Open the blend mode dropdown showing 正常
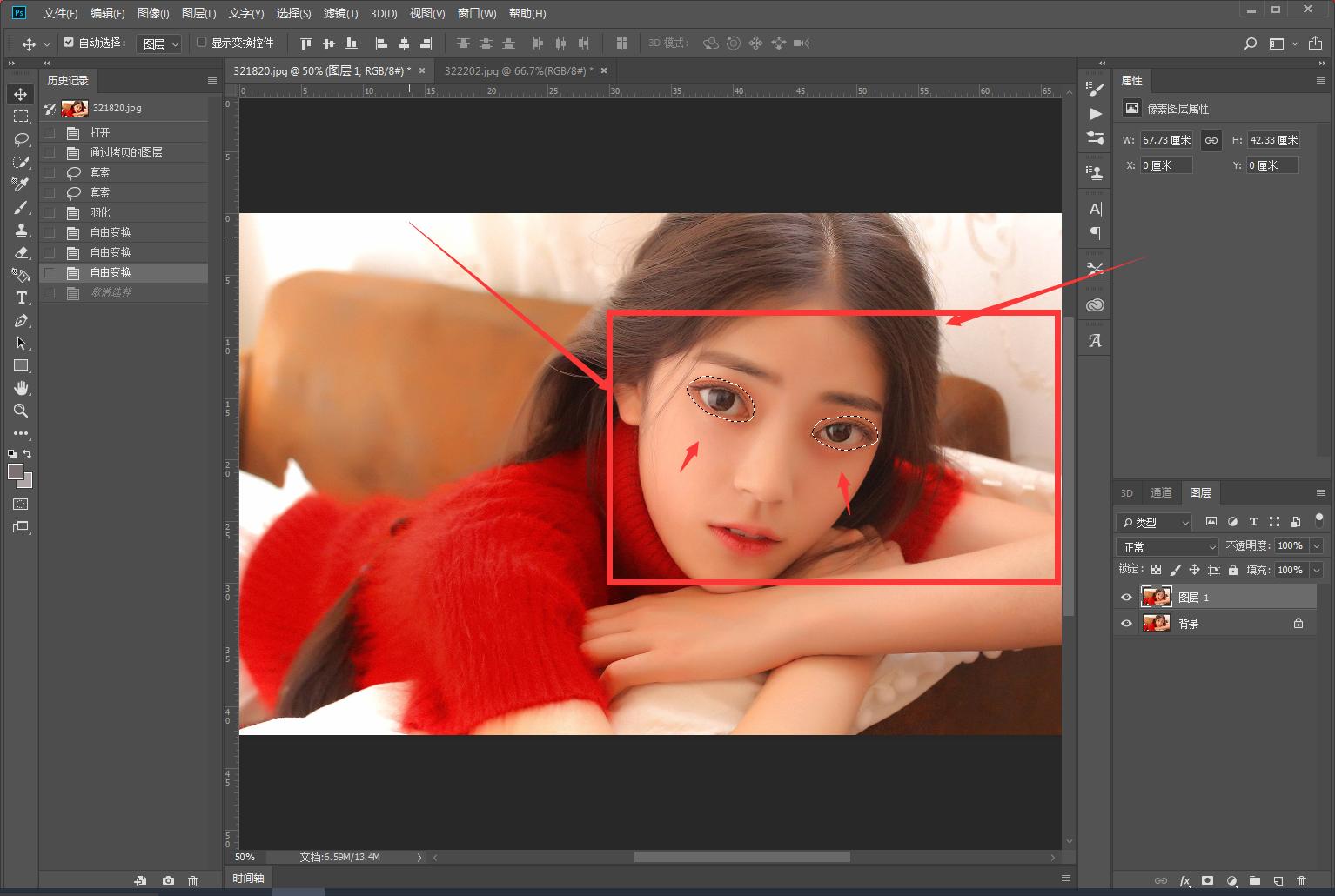 [x=1167, y=546]
